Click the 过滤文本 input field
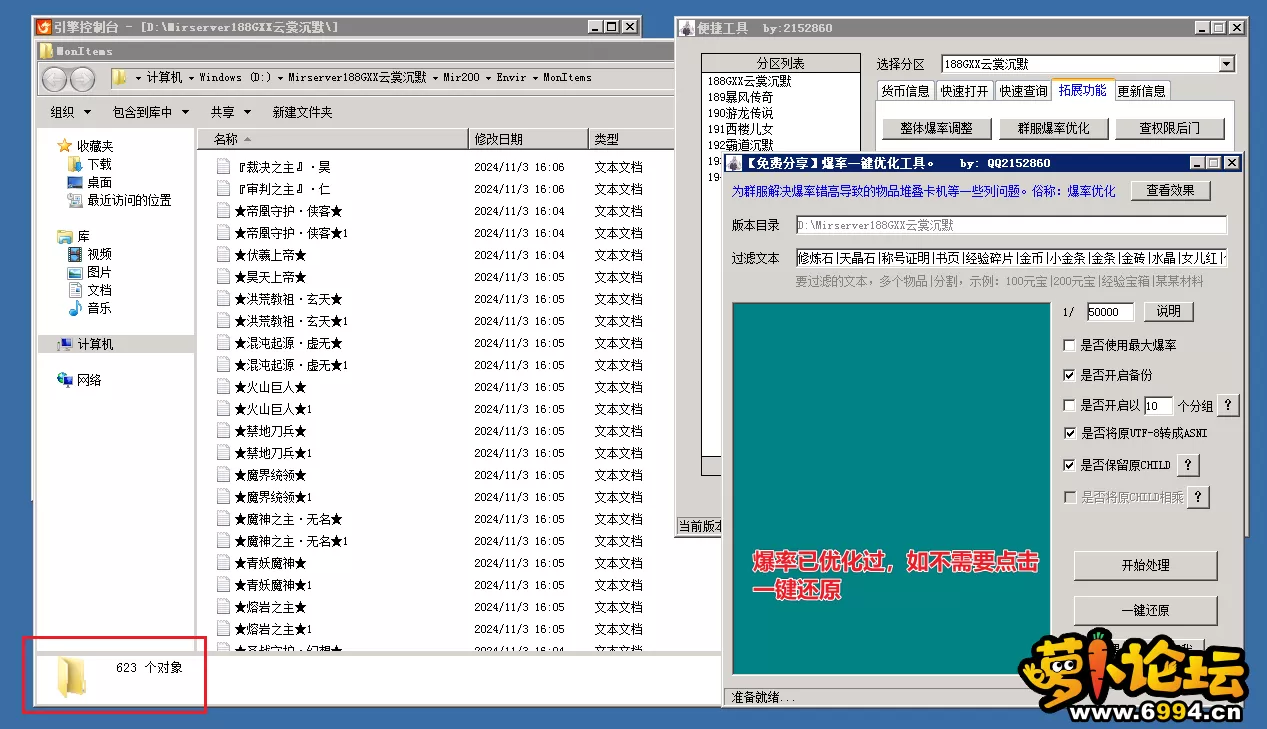1267x729 pixels. (1011, 258)
